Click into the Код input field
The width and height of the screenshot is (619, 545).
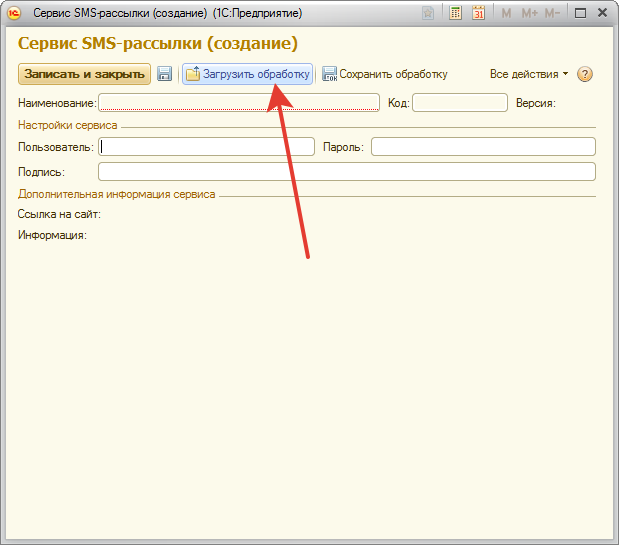point(460,102)
